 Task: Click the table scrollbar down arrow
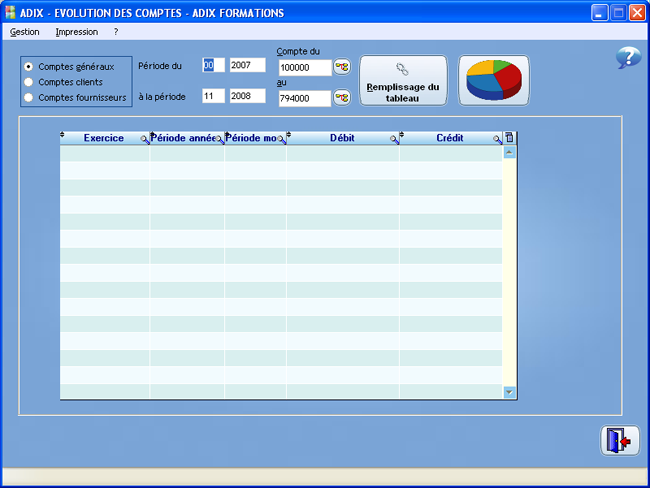[509, 392]
